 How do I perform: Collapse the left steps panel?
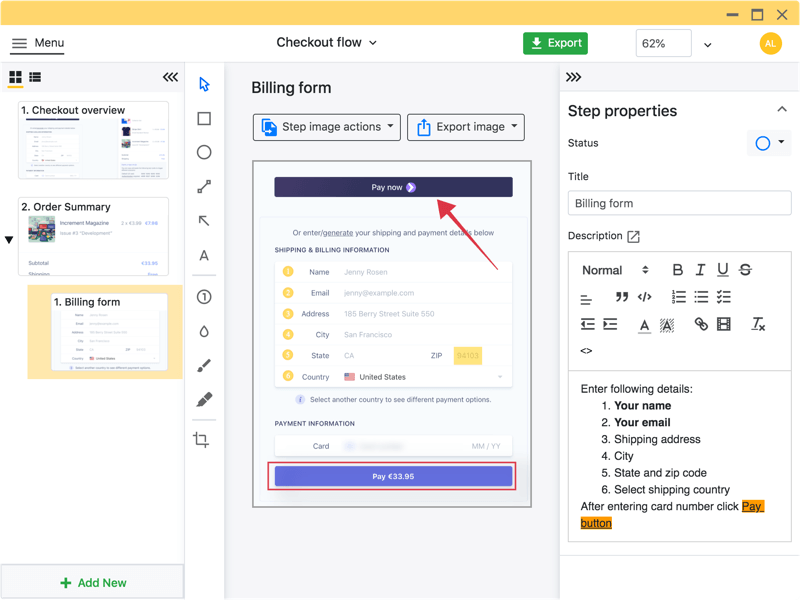pos(170,77)
